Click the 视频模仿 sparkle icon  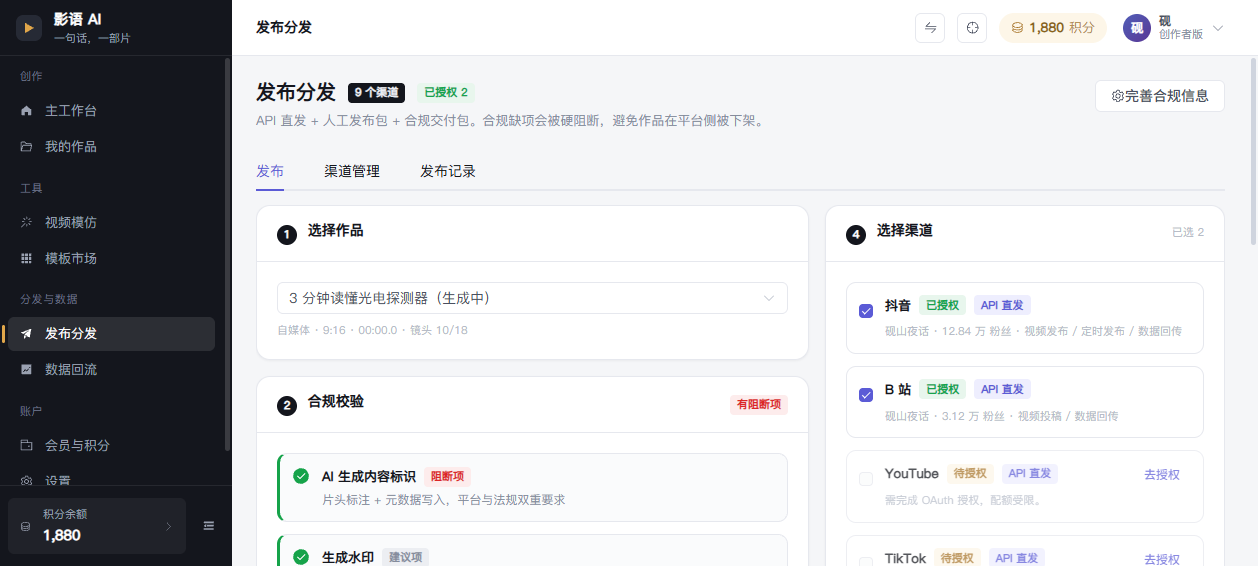[x=26, y=222]
